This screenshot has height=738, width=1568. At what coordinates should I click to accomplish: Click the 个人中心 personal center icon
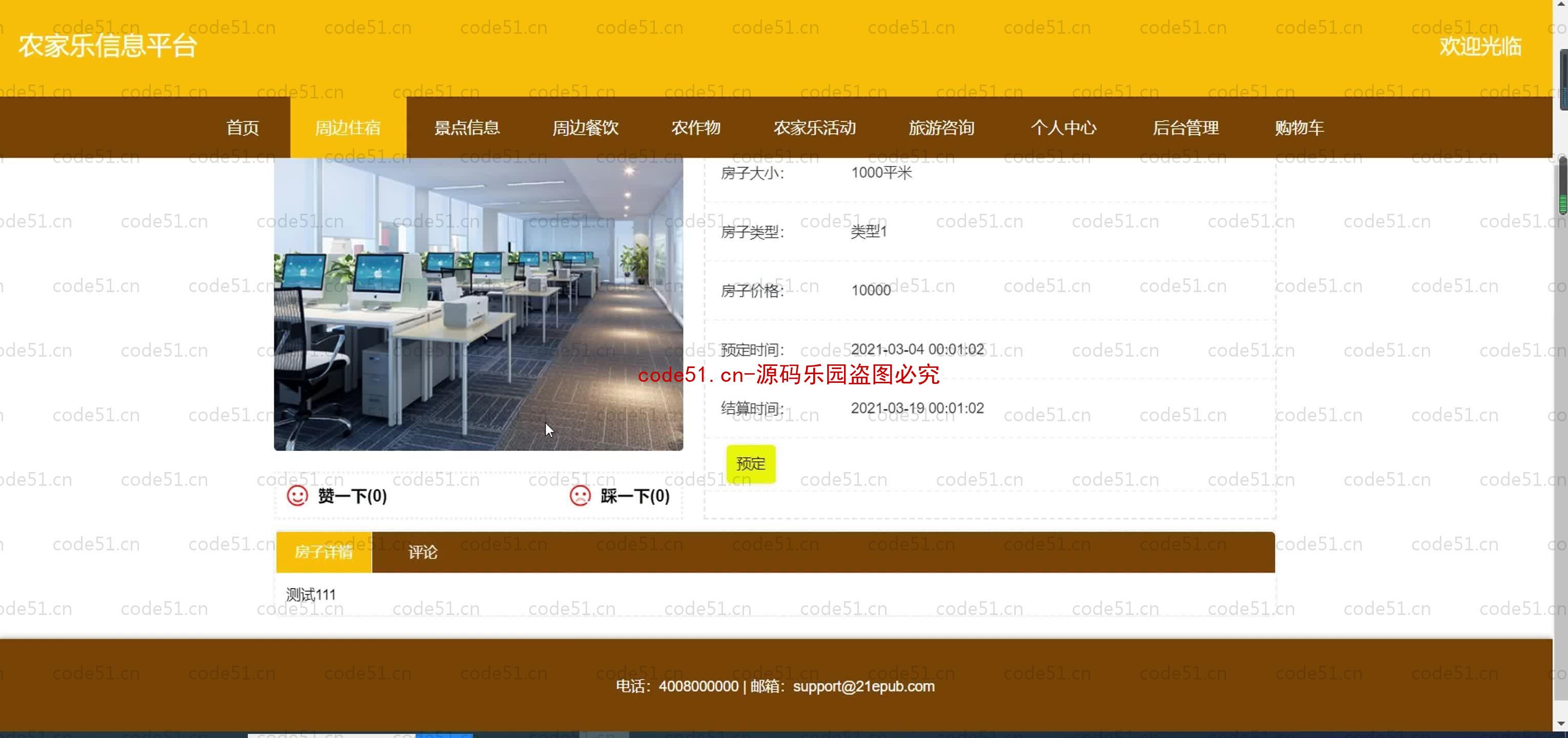(x=1064, y=128)
